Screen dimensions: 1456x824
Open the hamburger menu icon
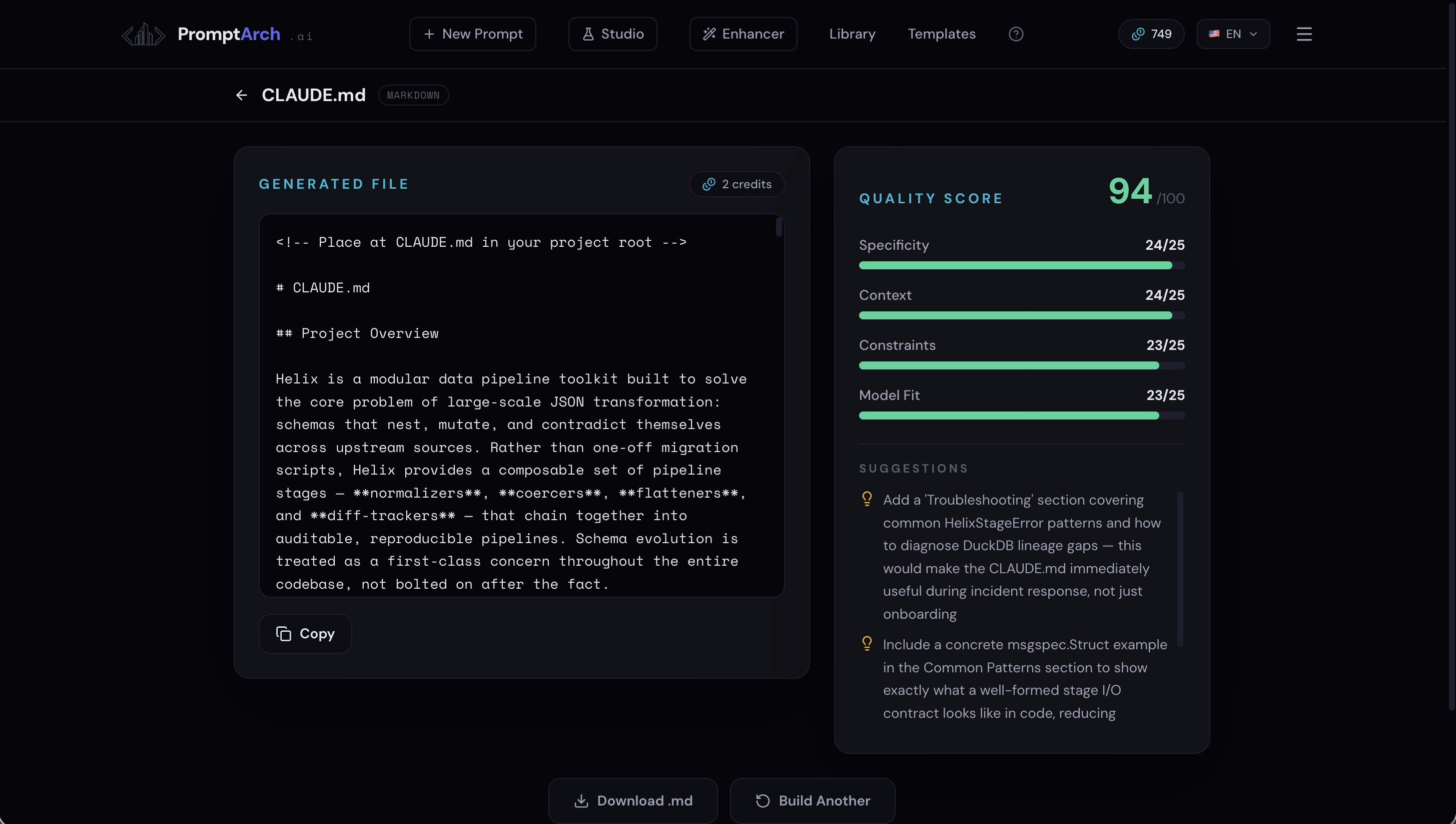[x=1304, y=34]
